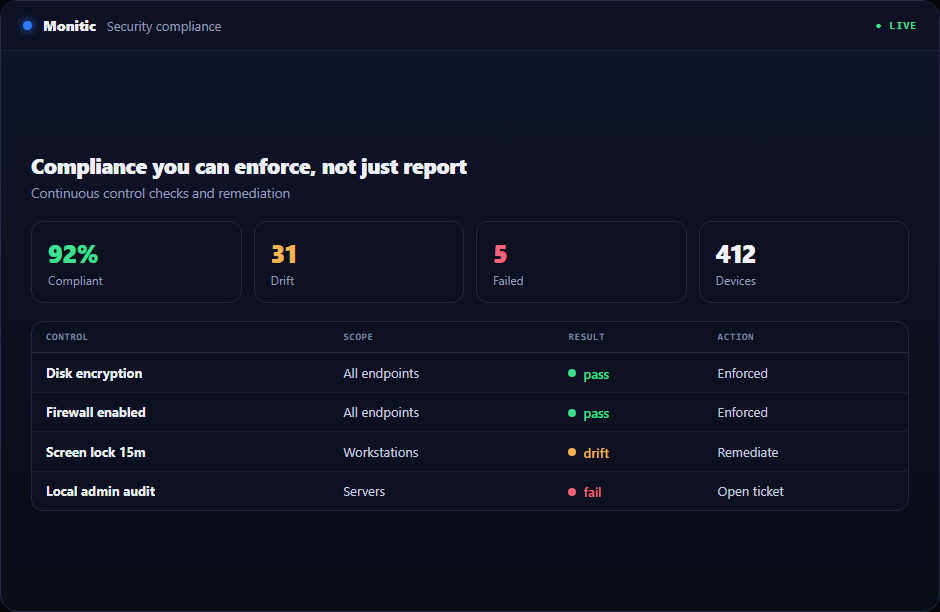Click green status dot for Disk encryption
940x612 pixels.
572,373
